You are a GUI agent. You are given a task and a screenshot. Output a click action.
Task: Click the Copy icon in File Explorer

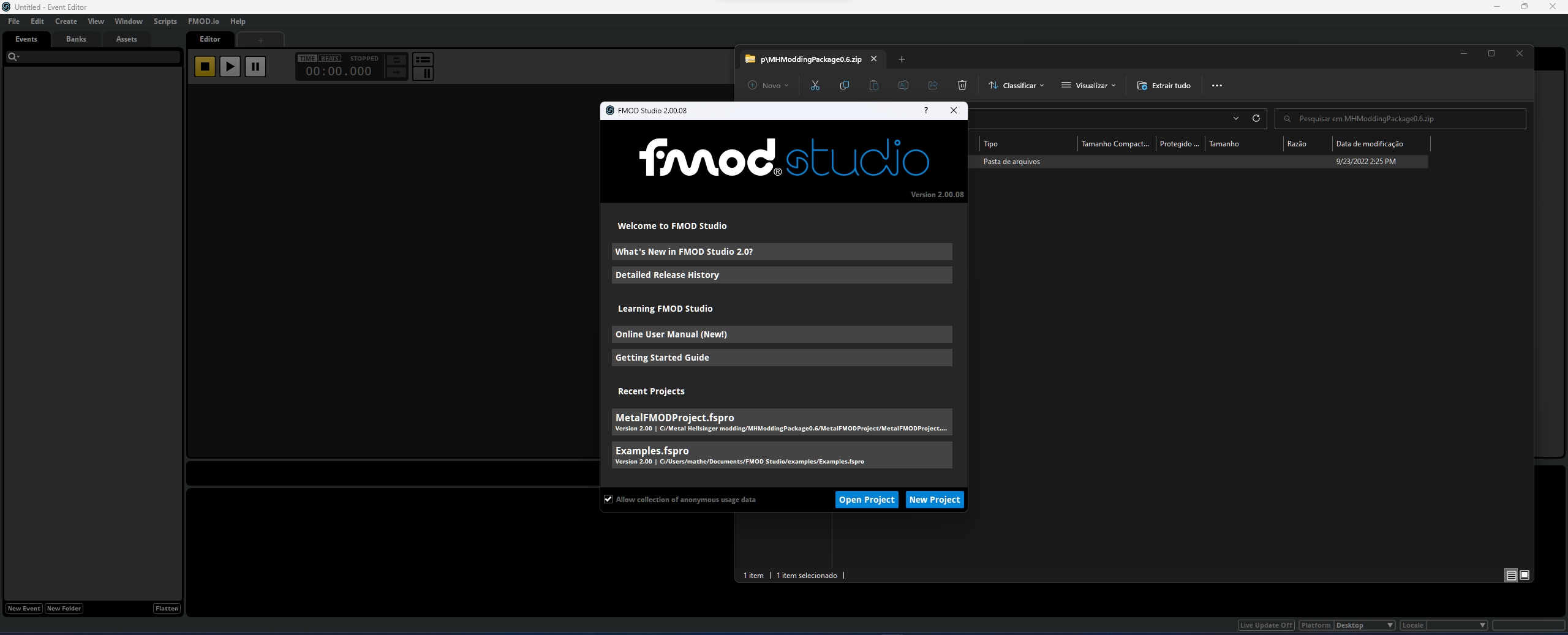[x=845, y=86]
